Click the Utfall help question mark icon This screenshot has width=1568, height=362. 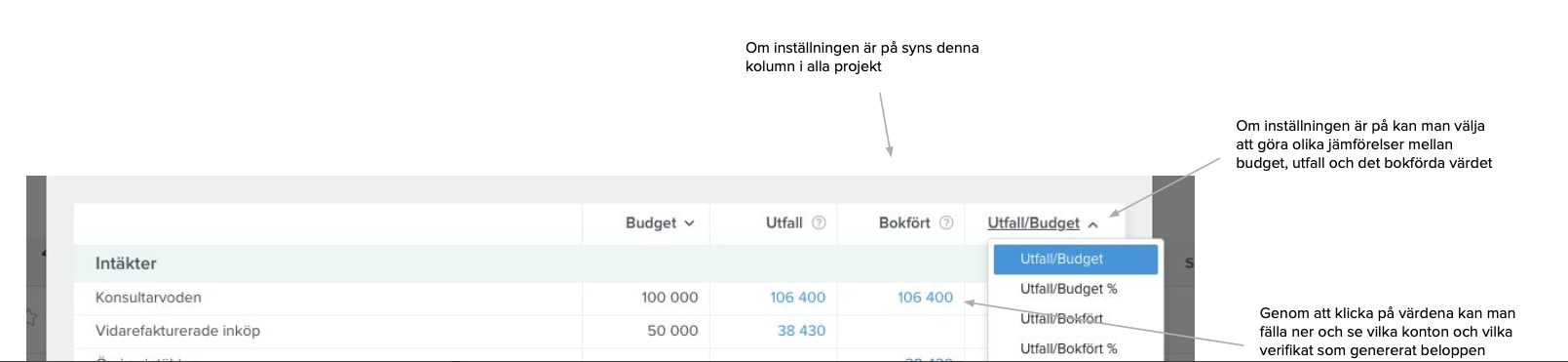(819, 222)
